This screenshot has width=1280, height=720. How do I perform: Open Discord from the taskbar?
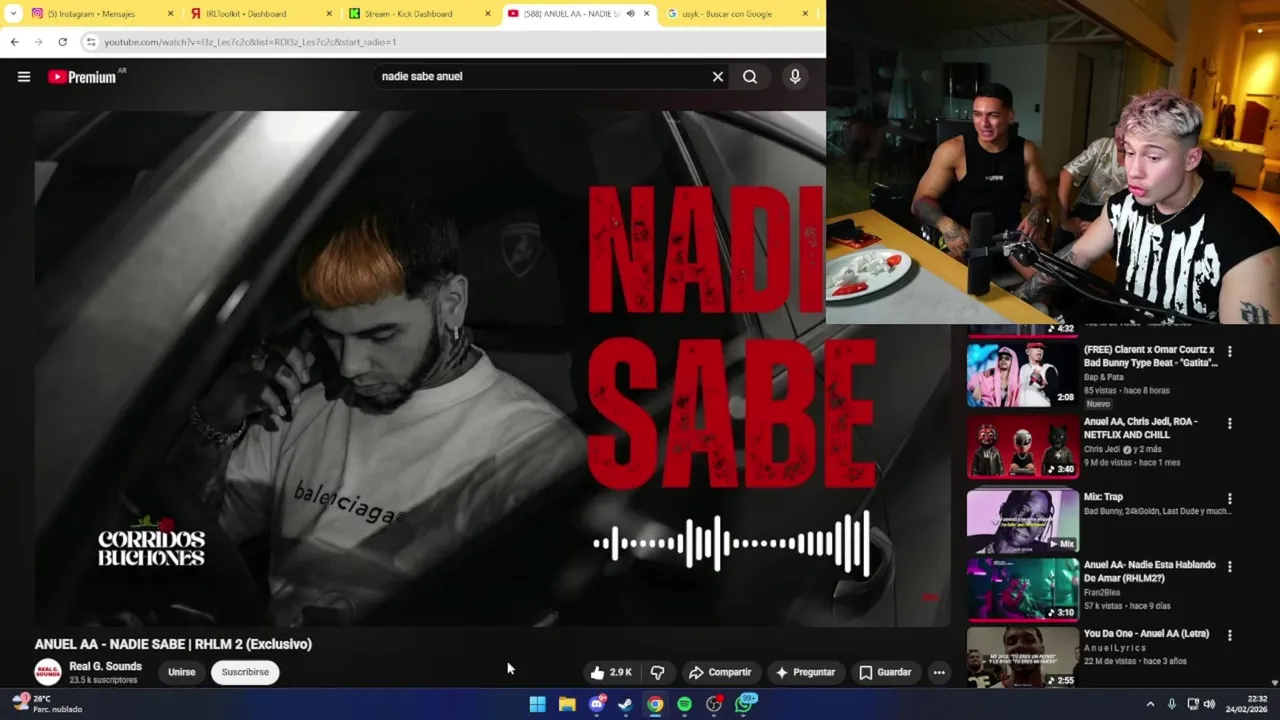[x=597, y=704]
